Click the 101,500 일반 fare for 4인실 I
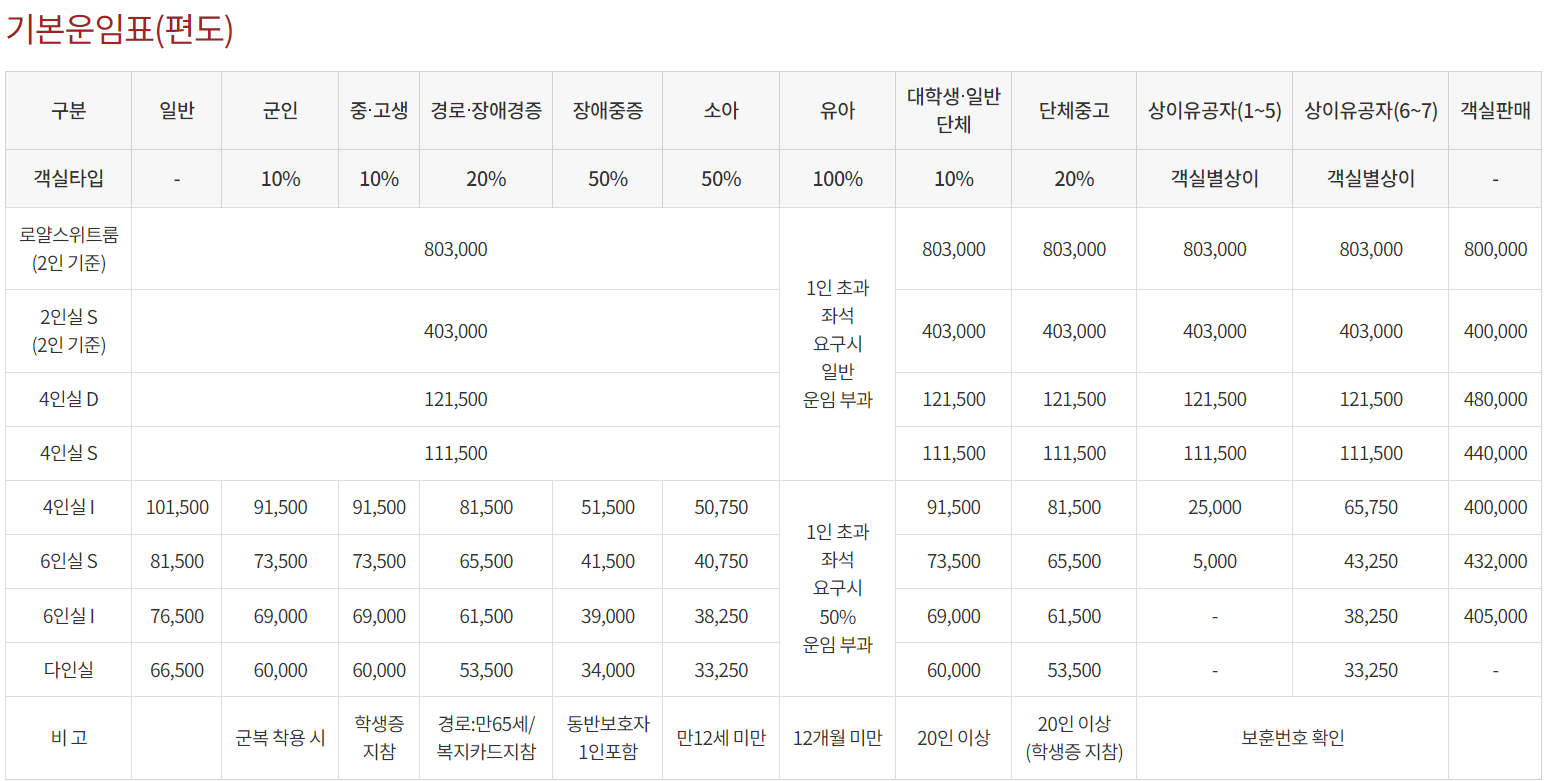This screenshot has width=1546, height=781. click(177, 507)
